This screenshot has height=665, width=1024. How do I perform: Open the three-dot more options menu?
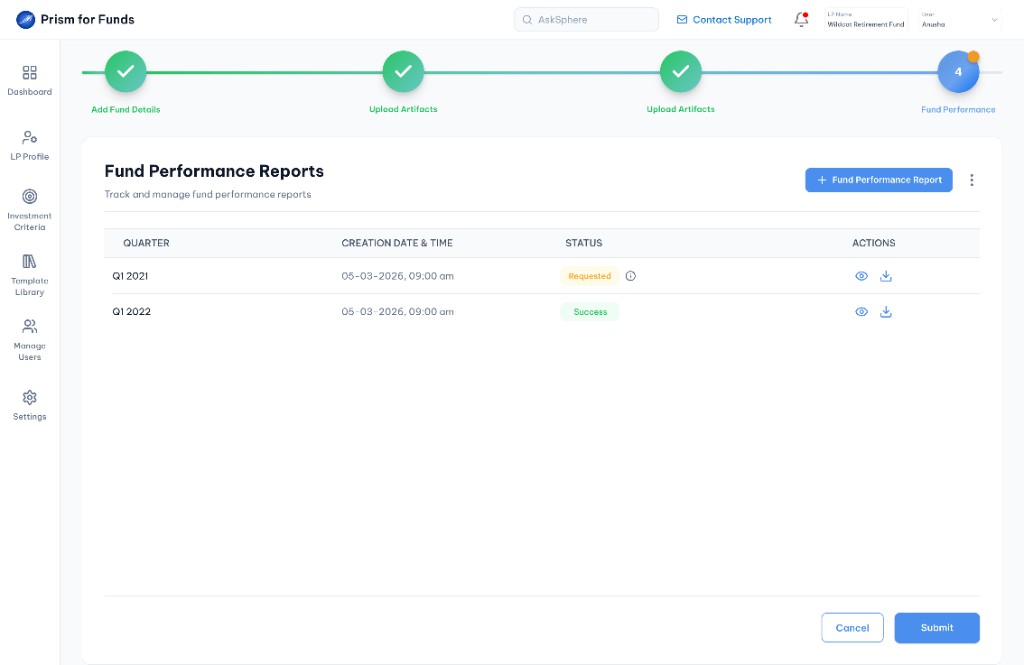(x=972, y=180)
